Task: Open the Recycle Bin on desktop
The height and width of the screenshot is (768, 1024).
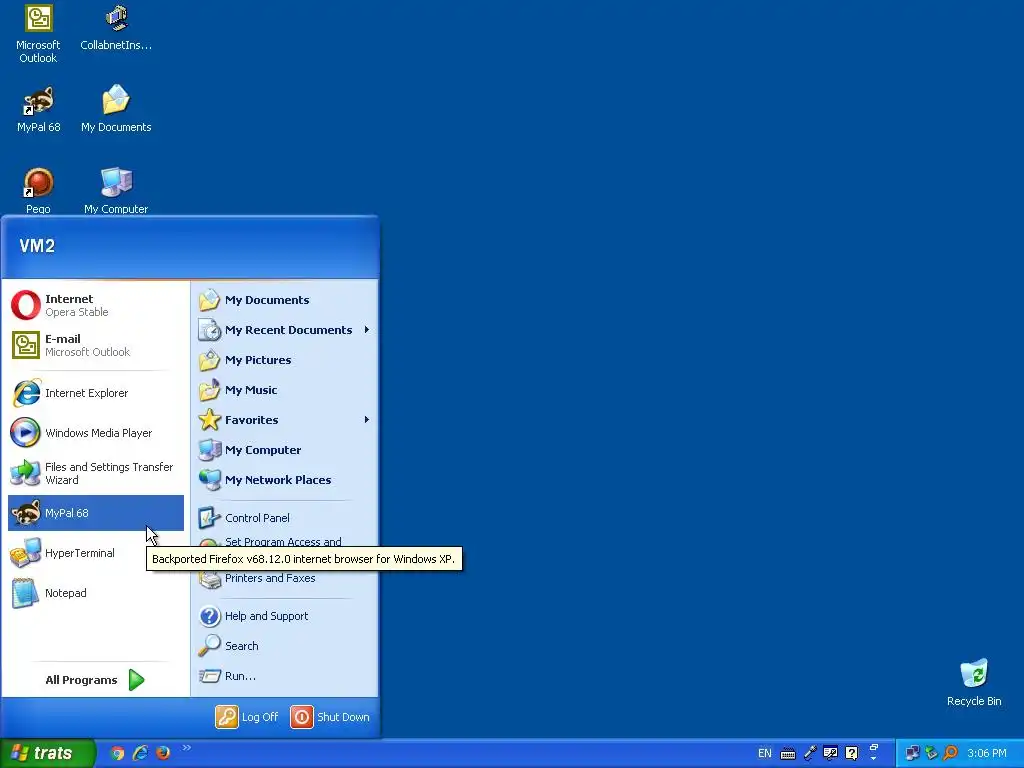Action: (x=974, y=682)
